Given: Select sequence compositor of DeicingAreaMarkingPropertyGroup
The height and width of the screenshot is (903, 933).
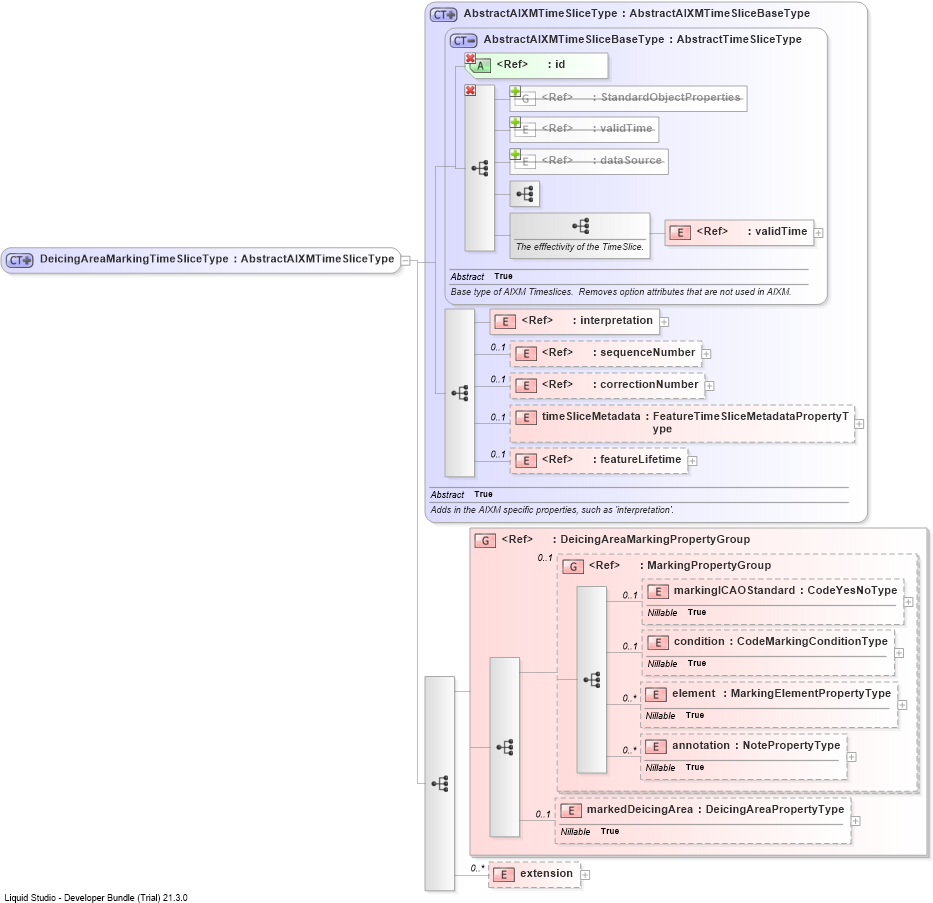Looking at the screenshot, I should 505,747.
